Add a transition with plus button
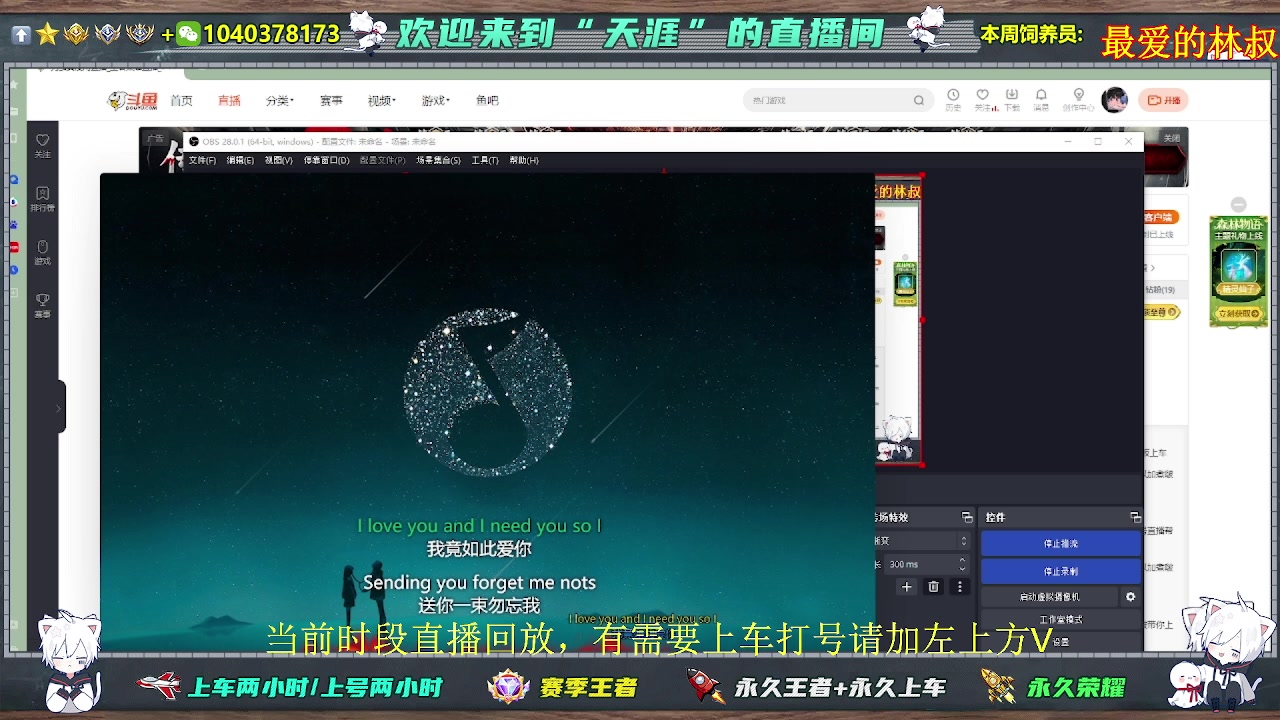The width and height of the screenshot is (1280, 720). (907, 587)
